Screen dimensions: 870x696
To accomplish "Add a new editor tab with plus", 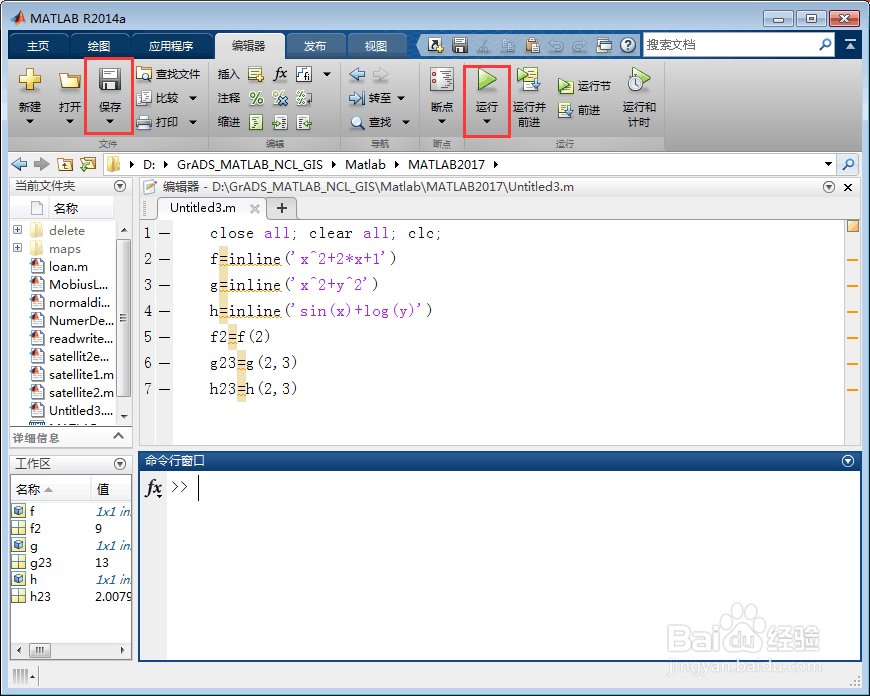I will pyautogui.click(x=282, y=208).
